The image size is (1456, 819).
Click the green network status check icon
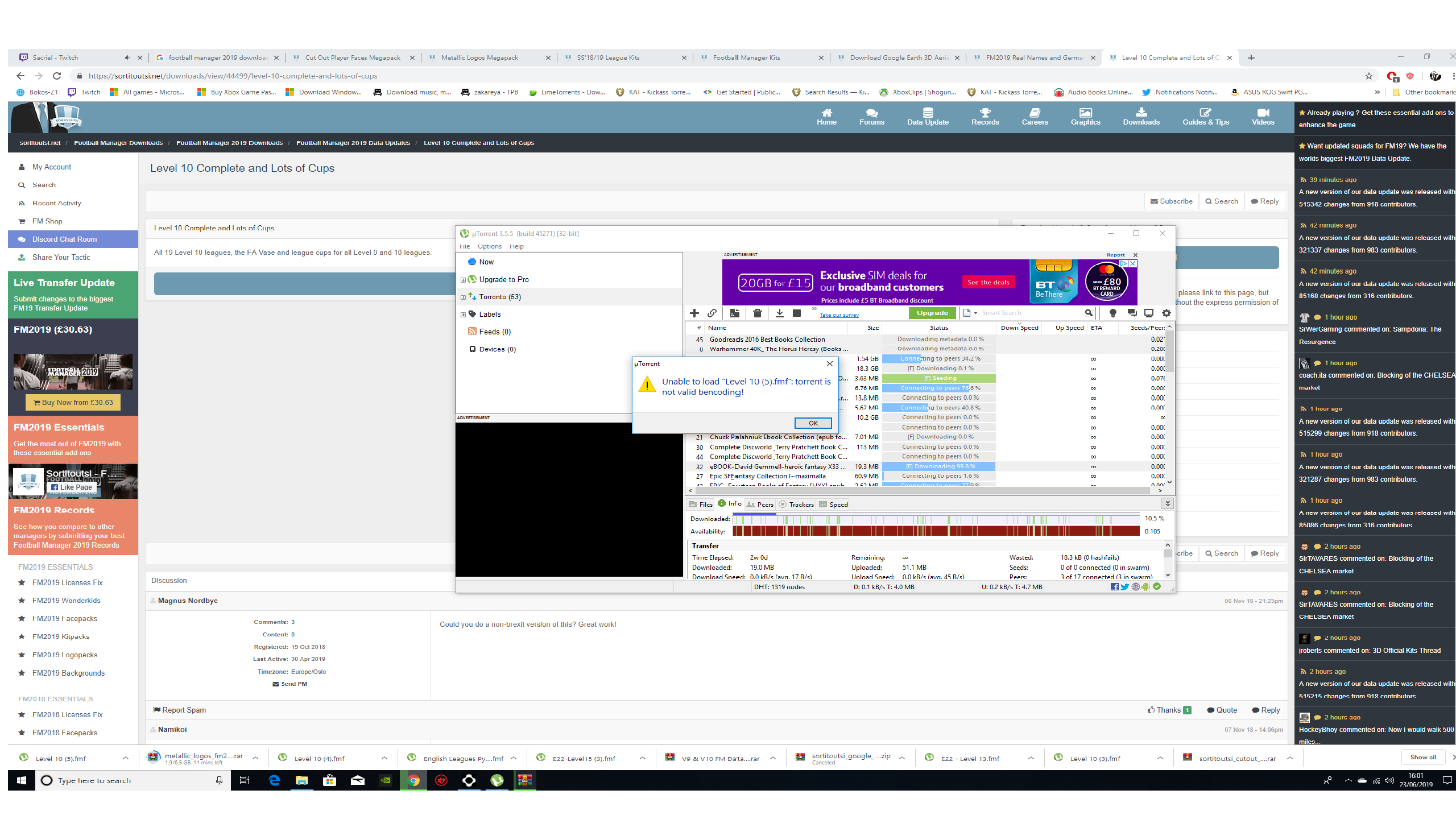1157,587
